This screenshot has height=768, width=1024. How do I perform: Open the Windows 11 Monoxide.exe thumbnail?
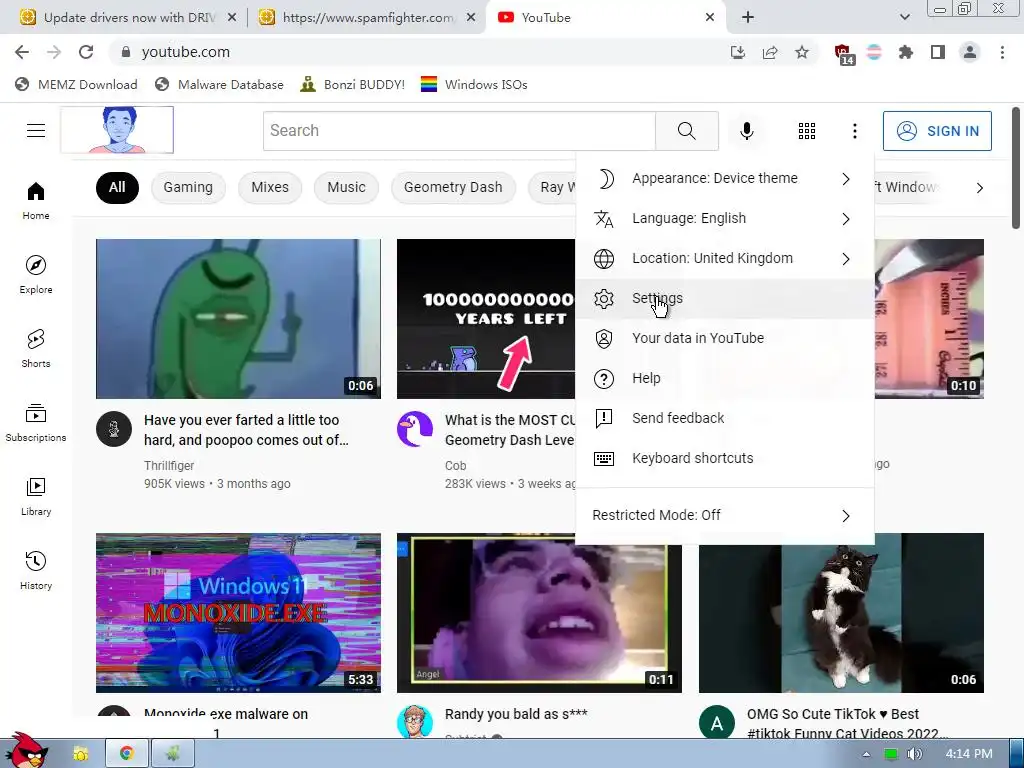pyautogui.click(x=238, y=613)
